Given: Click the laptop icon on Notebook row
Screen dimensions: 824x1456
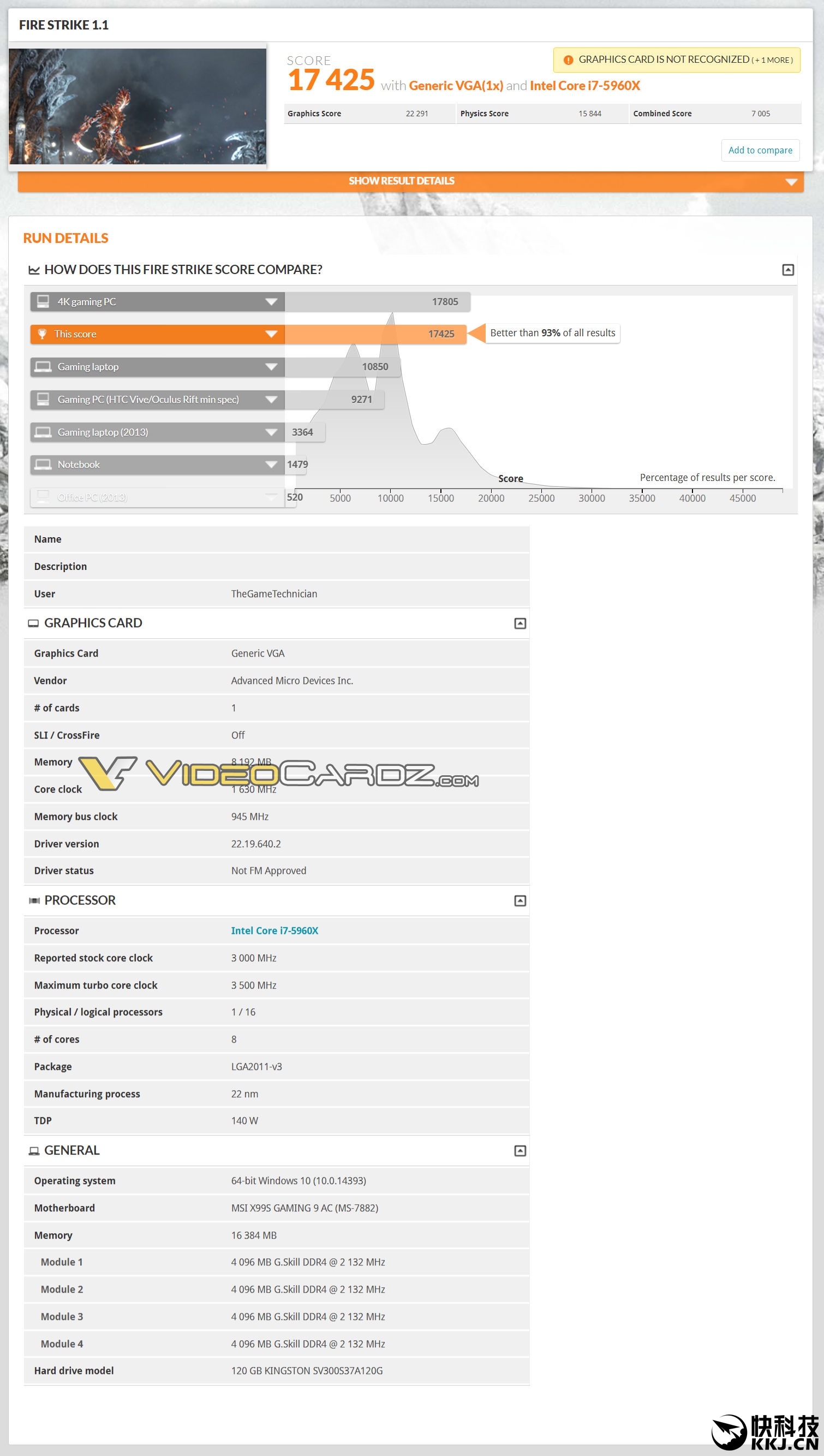Looking at the screenshot, I should point(43,464).
